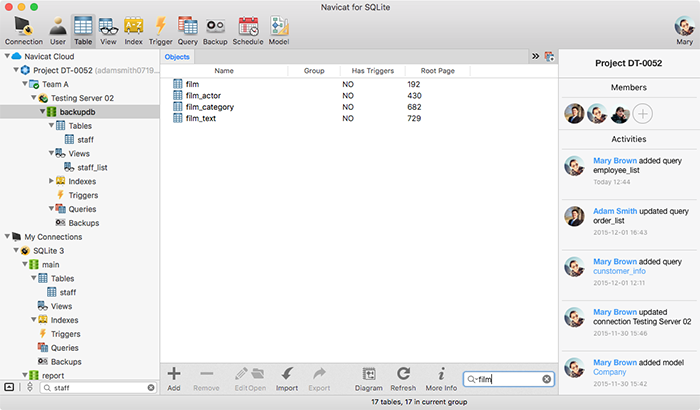Focus the staff sidebar search field
The width and height of the screenshot is (700, 410).
pyautogui.click(x=98, y=388)
